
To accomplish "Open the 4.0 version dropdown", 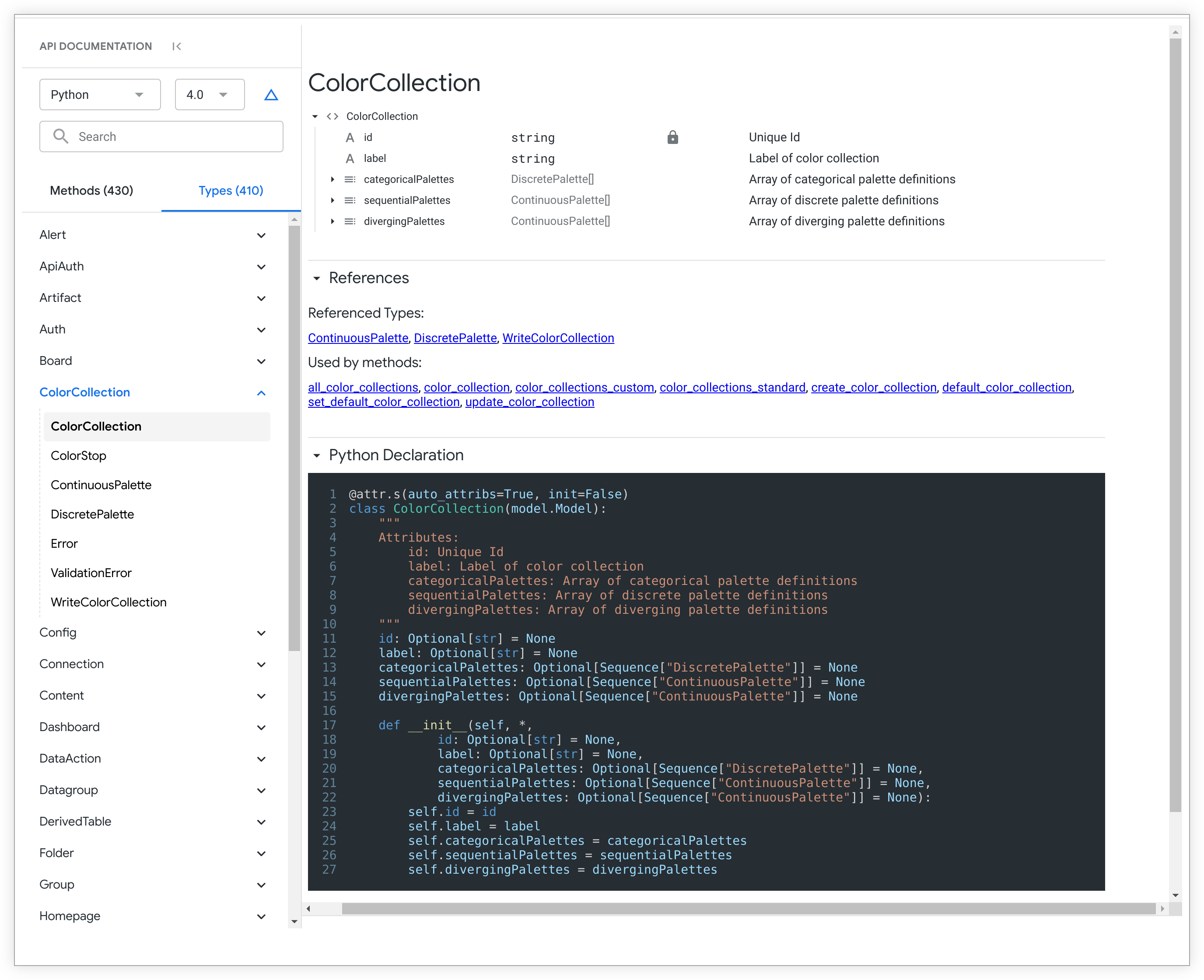I will tap(210, 95).
